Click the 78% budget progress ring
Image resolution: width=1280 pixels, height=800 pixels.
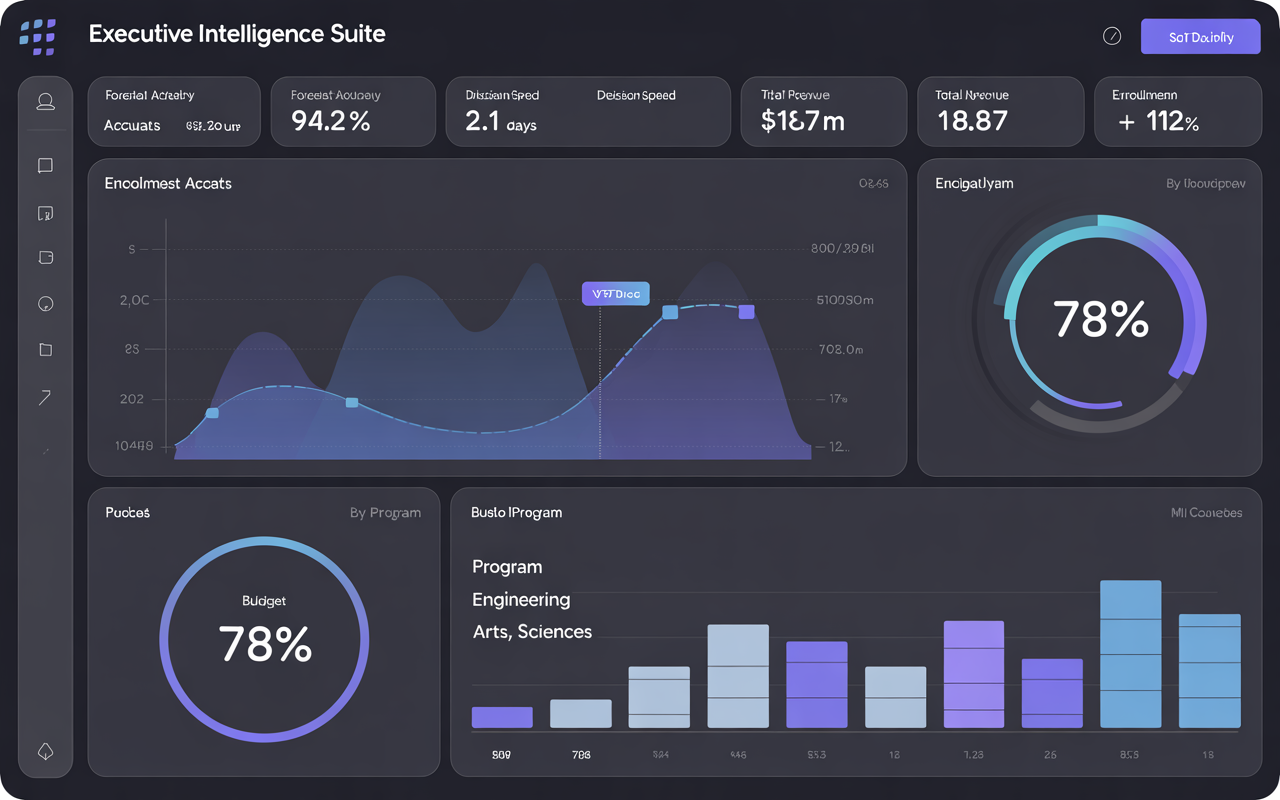[264, 639]
